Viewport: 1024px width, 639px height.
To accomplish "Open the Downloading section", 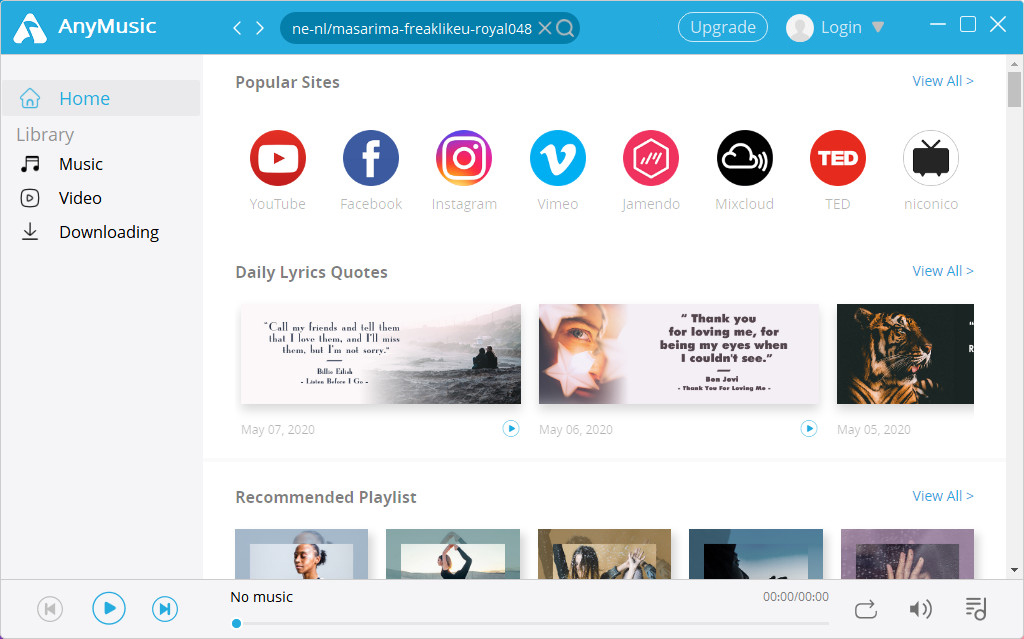I will click(x=109, y=233).
